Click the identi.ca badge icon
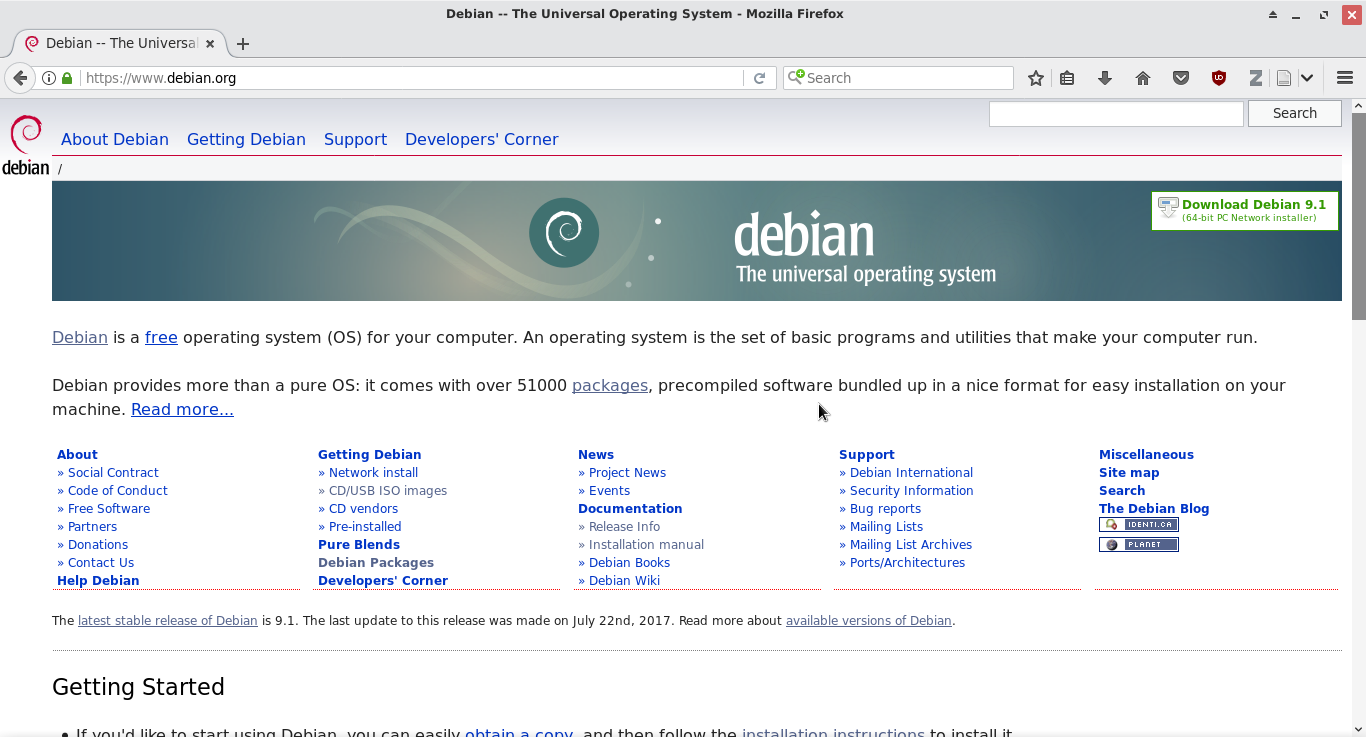 click(x=1139, y=525)
